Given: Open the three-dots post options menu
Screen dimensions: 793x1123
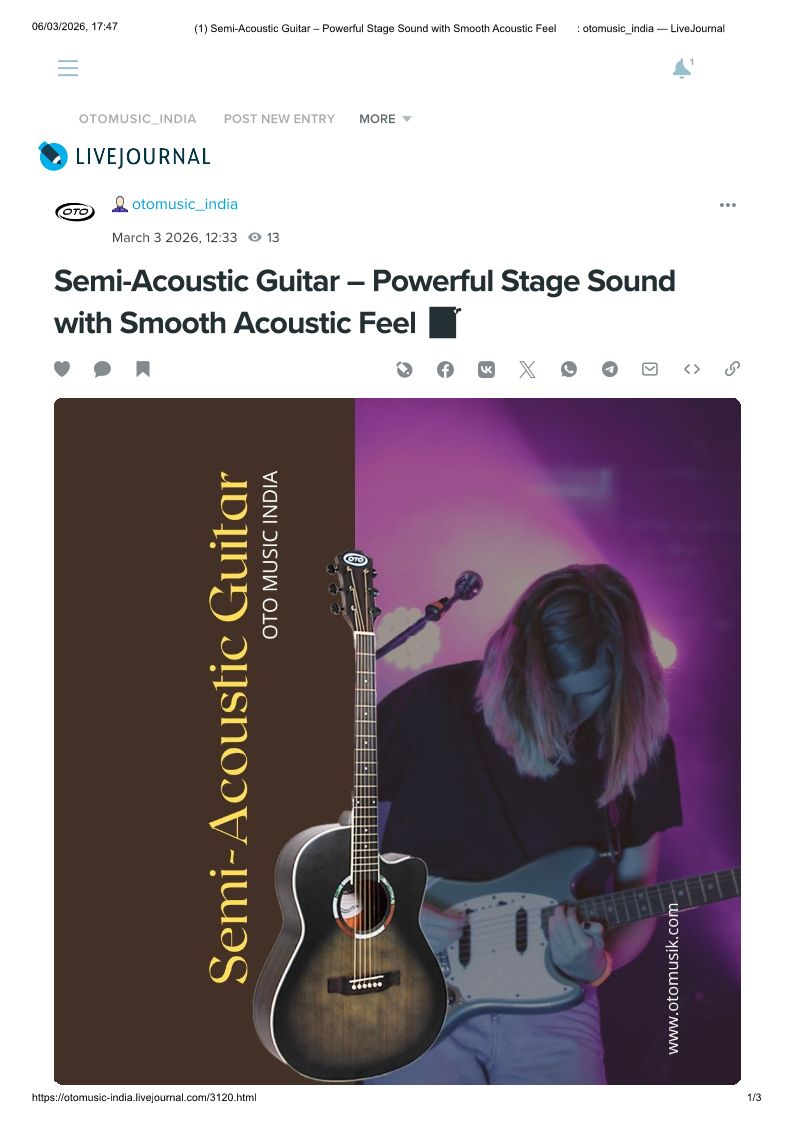Looking at the screenshot, I should (728, 205).
